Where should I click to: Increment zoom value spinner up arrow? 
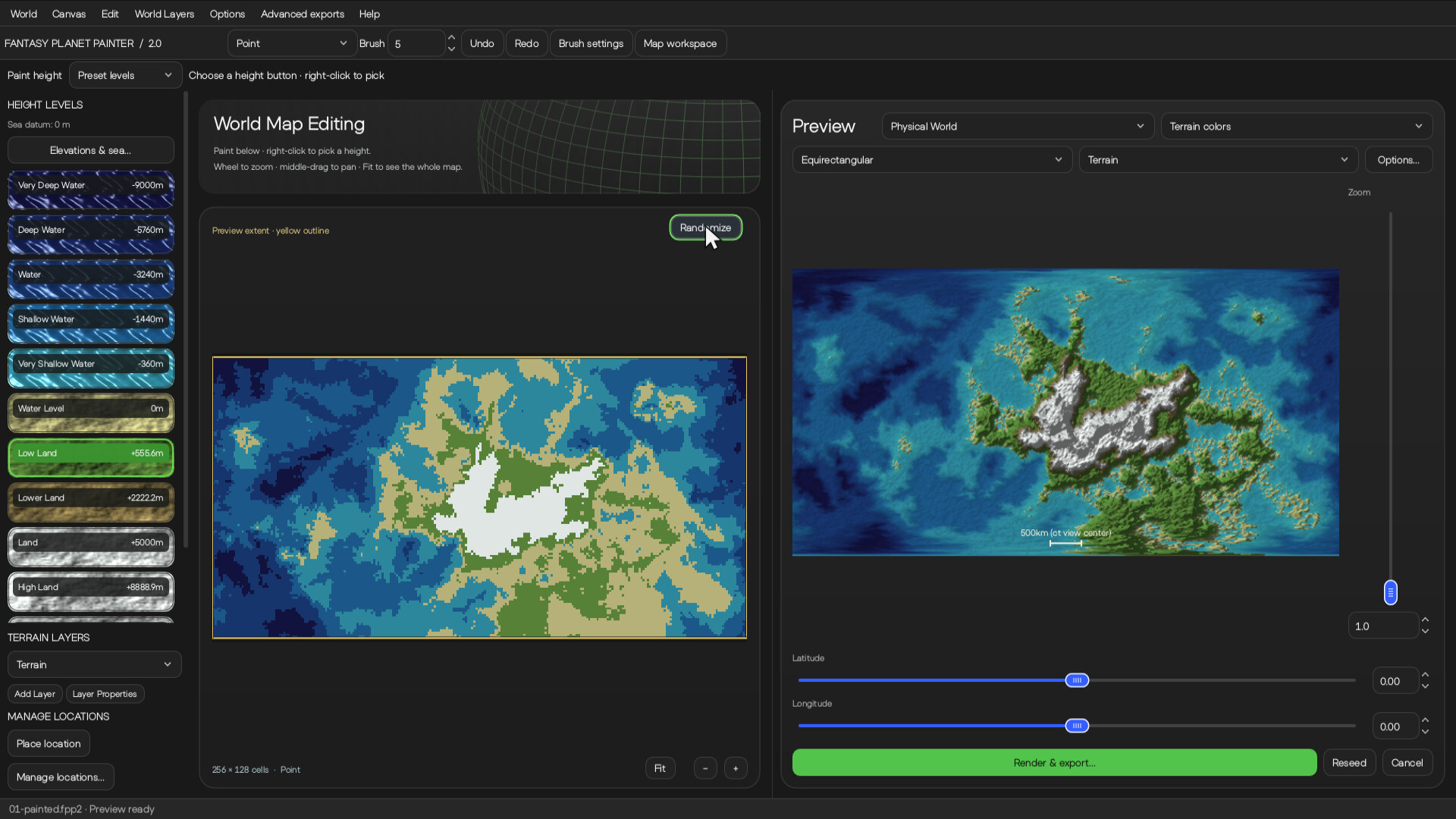coord(1426,620)
